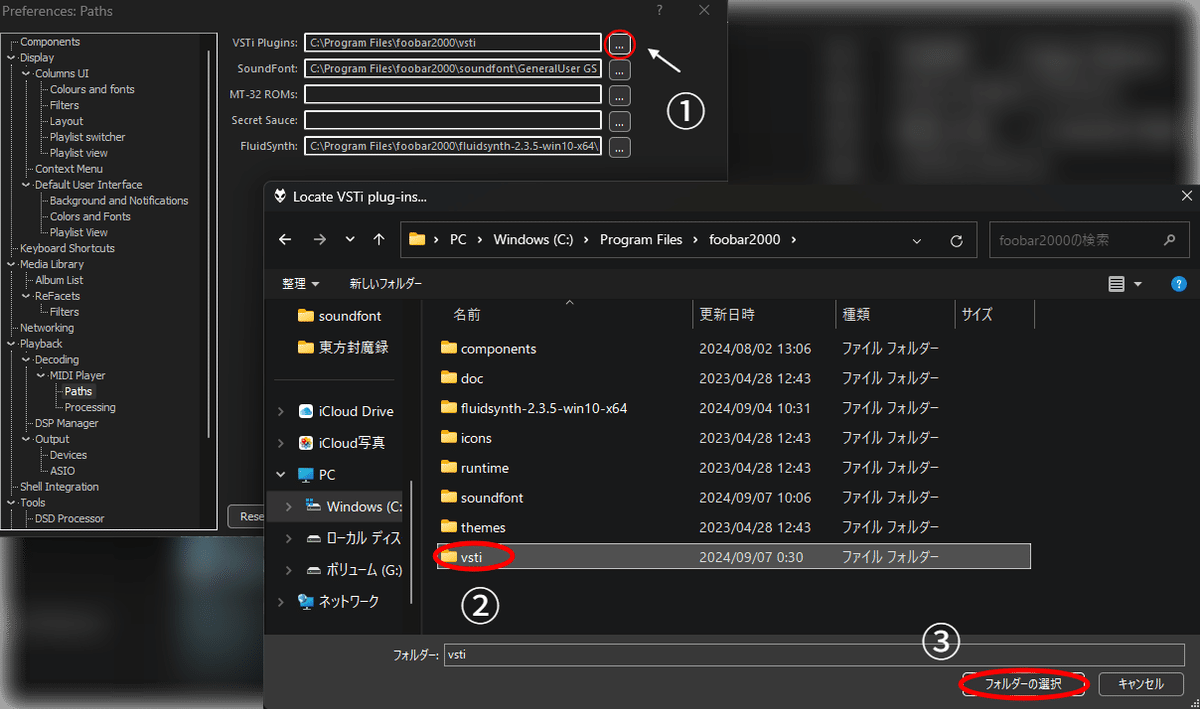This screenshot has width=1200, height=709.
Task: Select Components in the preferences tree
Action: tap(50, 42)
